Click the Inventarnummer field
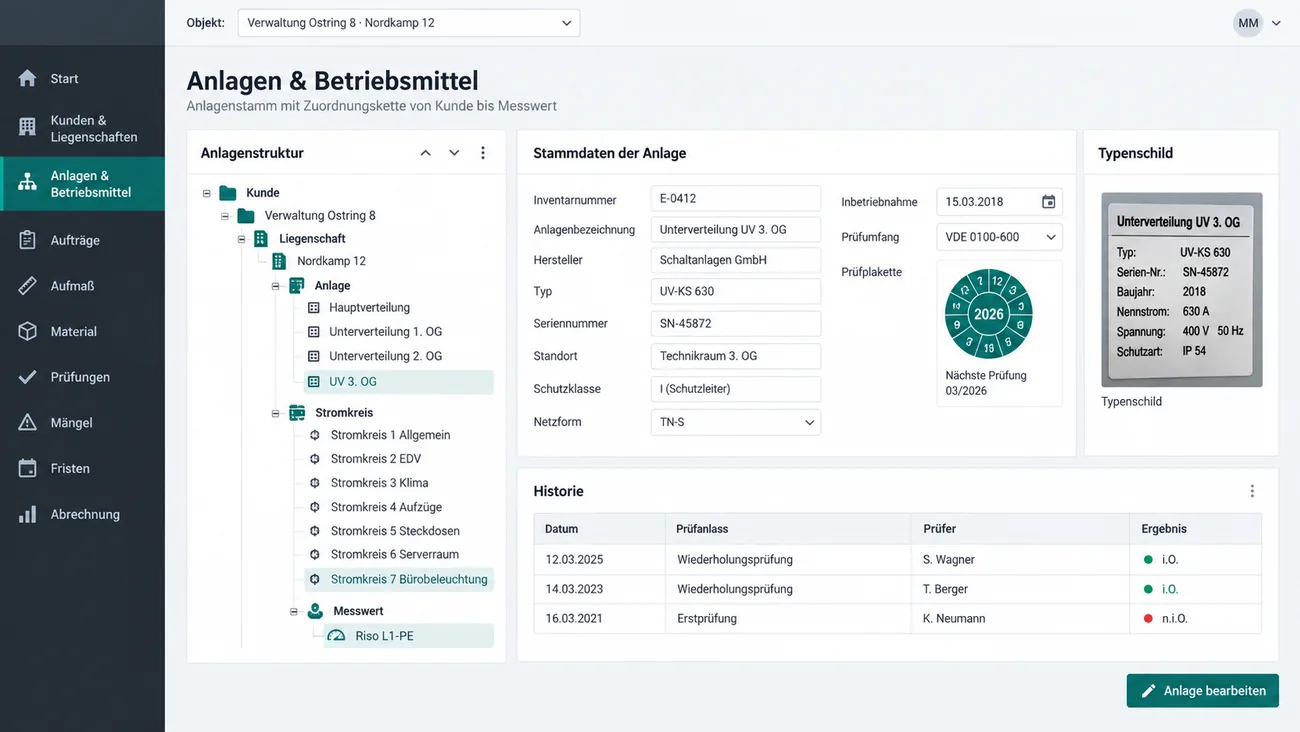 pos(735,199)
